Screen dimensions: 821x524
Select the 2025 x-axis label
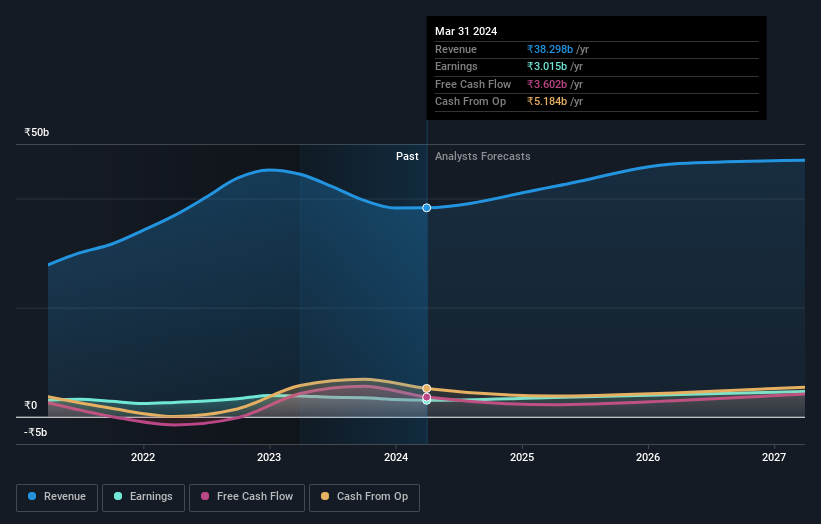(x=522, y=457)
